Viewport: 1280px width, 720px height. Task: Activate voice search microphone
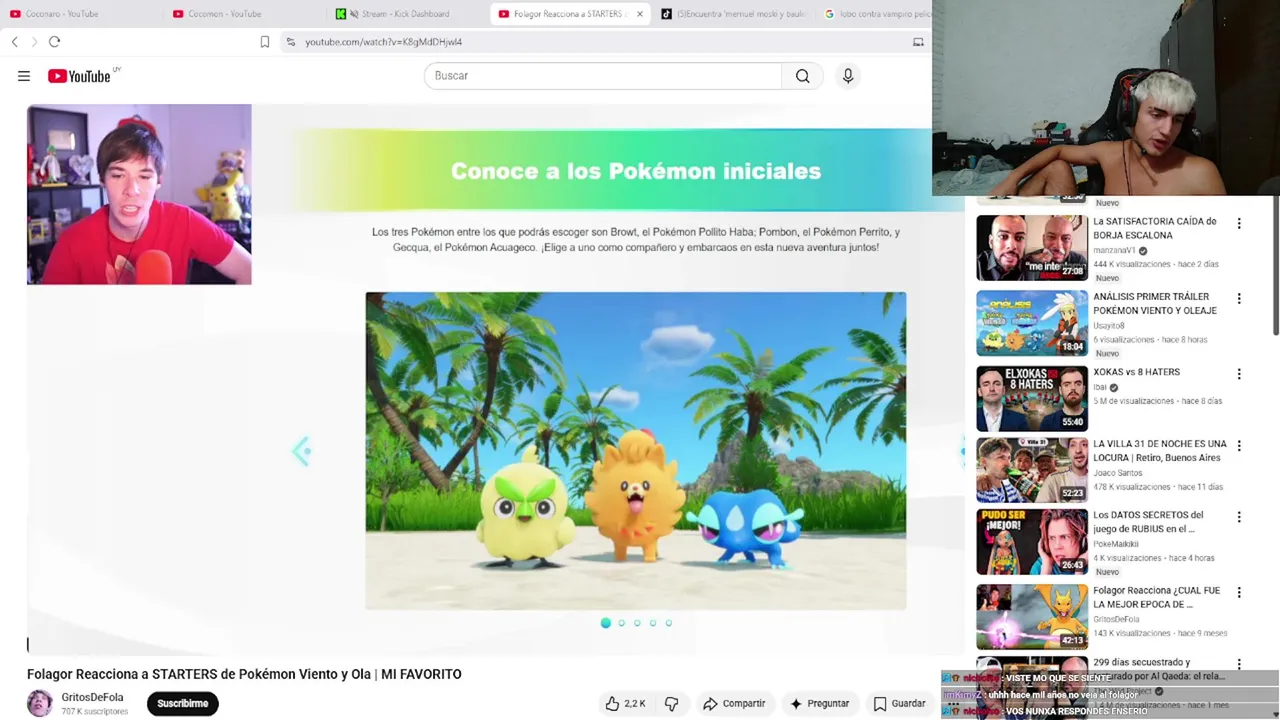[x=848, y=76]
